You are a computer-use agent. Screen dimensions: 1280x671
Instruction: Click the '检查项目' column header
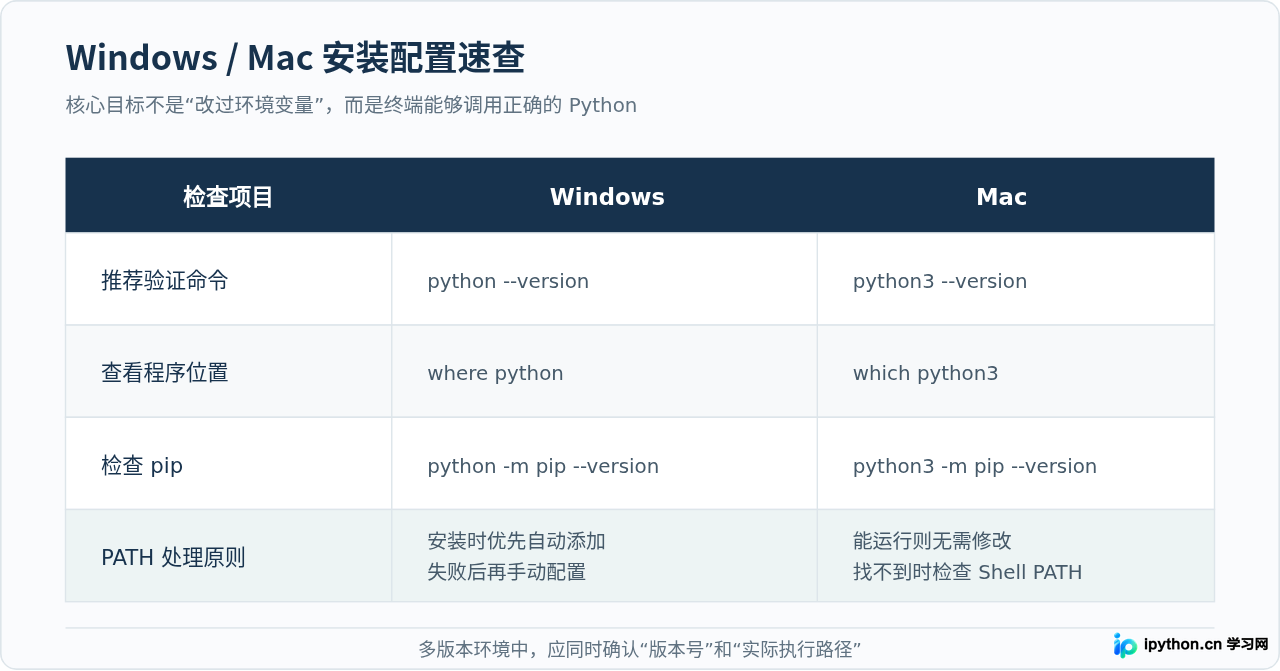(228, 197)
